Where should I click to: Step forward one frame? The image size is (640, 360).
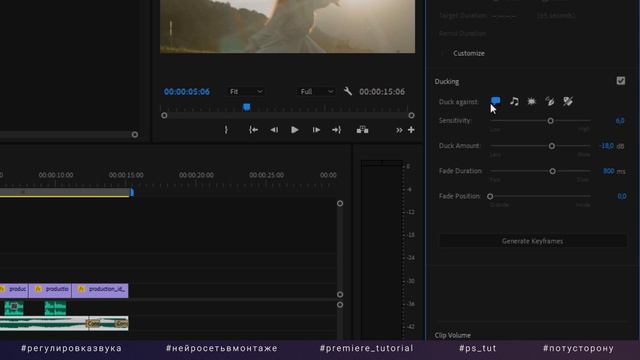point(316,130)
